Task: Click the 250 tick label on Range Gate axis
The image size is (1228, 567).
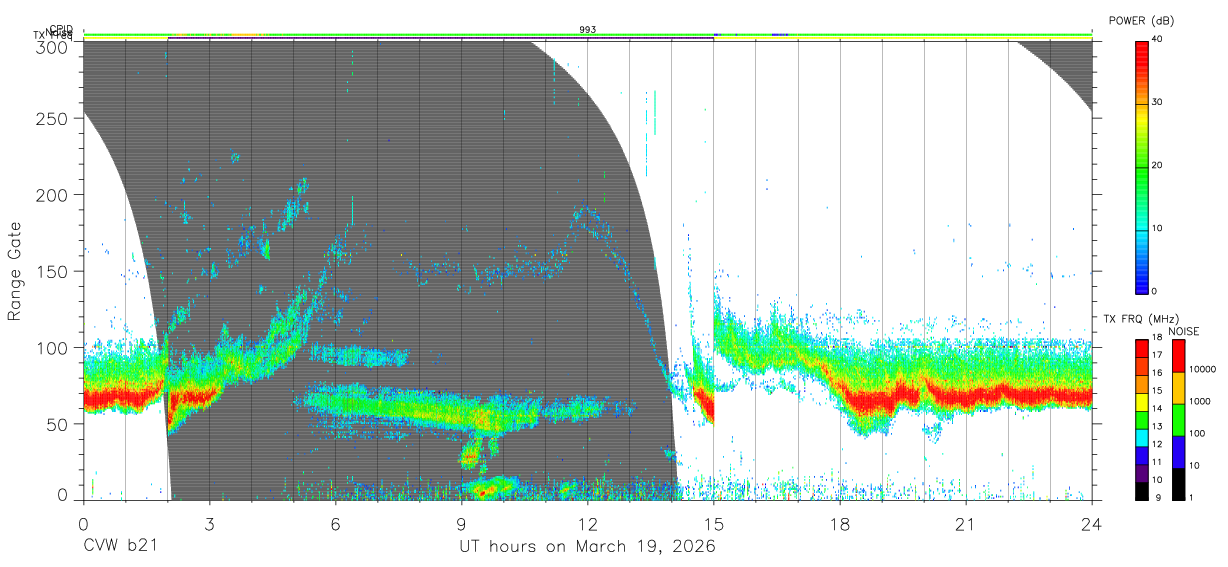Action: (x=53, y=118)
